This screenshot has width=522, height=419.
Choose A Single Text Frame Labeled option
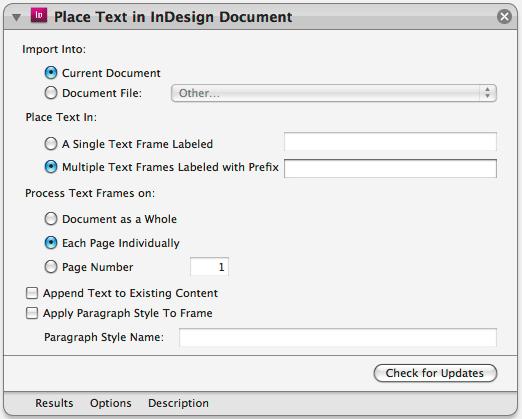click(x=51, y=144)
